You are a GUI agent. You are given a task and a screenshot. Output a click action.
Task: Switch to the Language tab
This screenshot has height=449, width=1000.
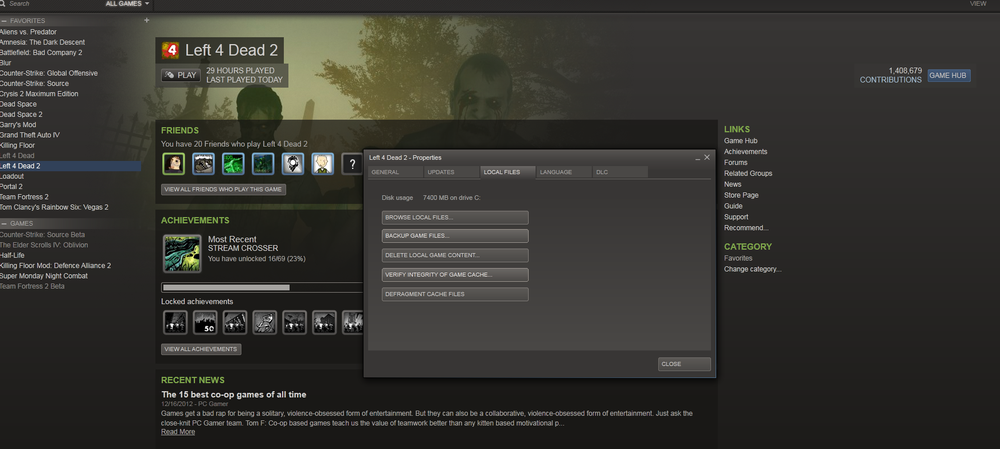click(x=564, y=172)
